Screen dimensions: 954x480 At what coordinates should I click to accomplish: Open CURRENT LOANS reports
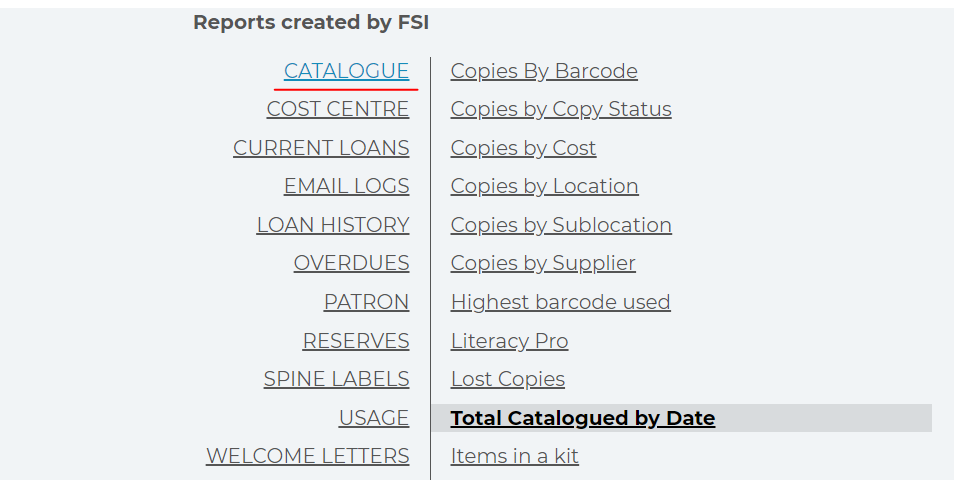click(x=321, y=148)
